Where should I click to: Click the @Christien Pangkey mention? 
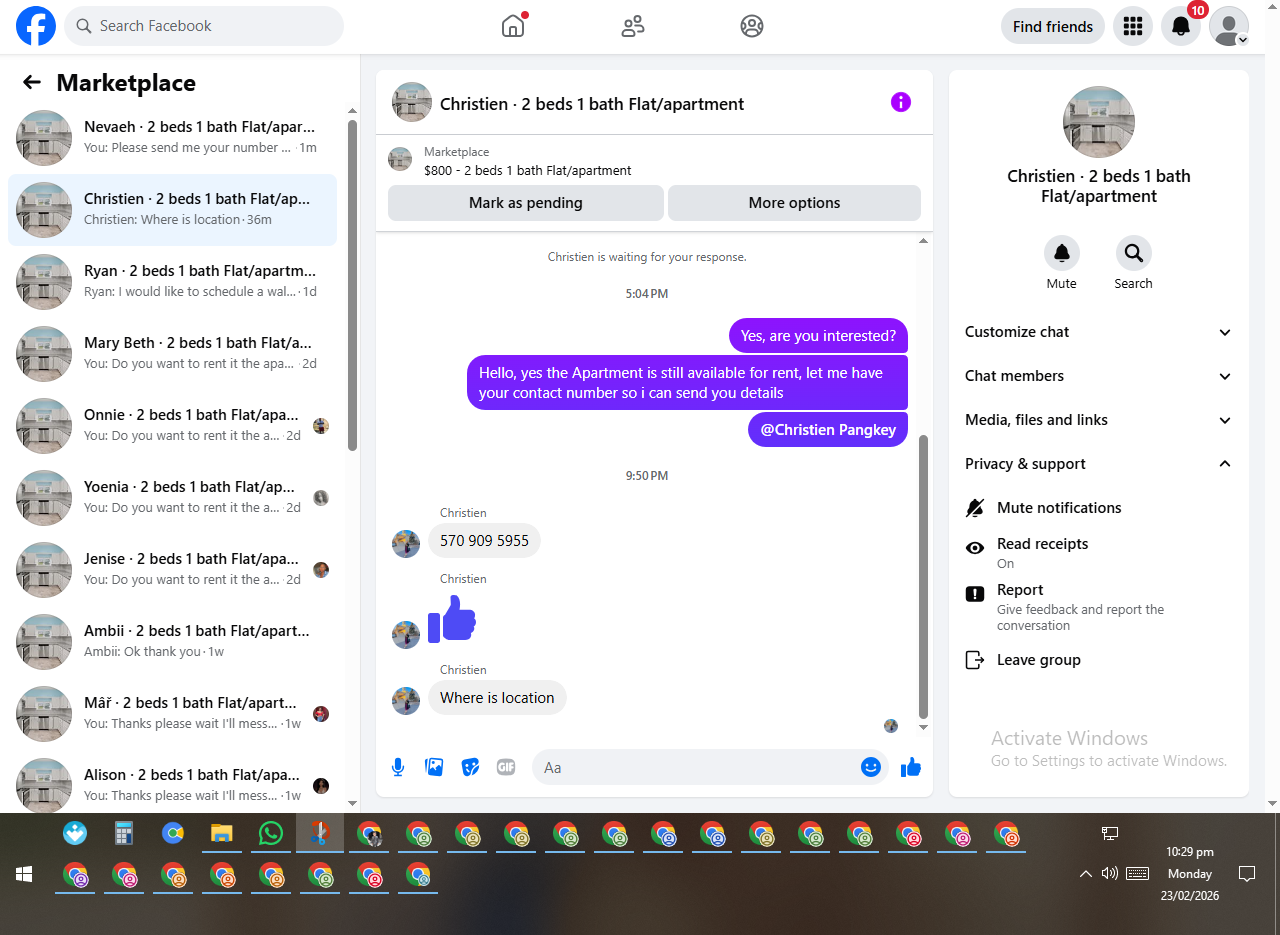pos(828,430)
